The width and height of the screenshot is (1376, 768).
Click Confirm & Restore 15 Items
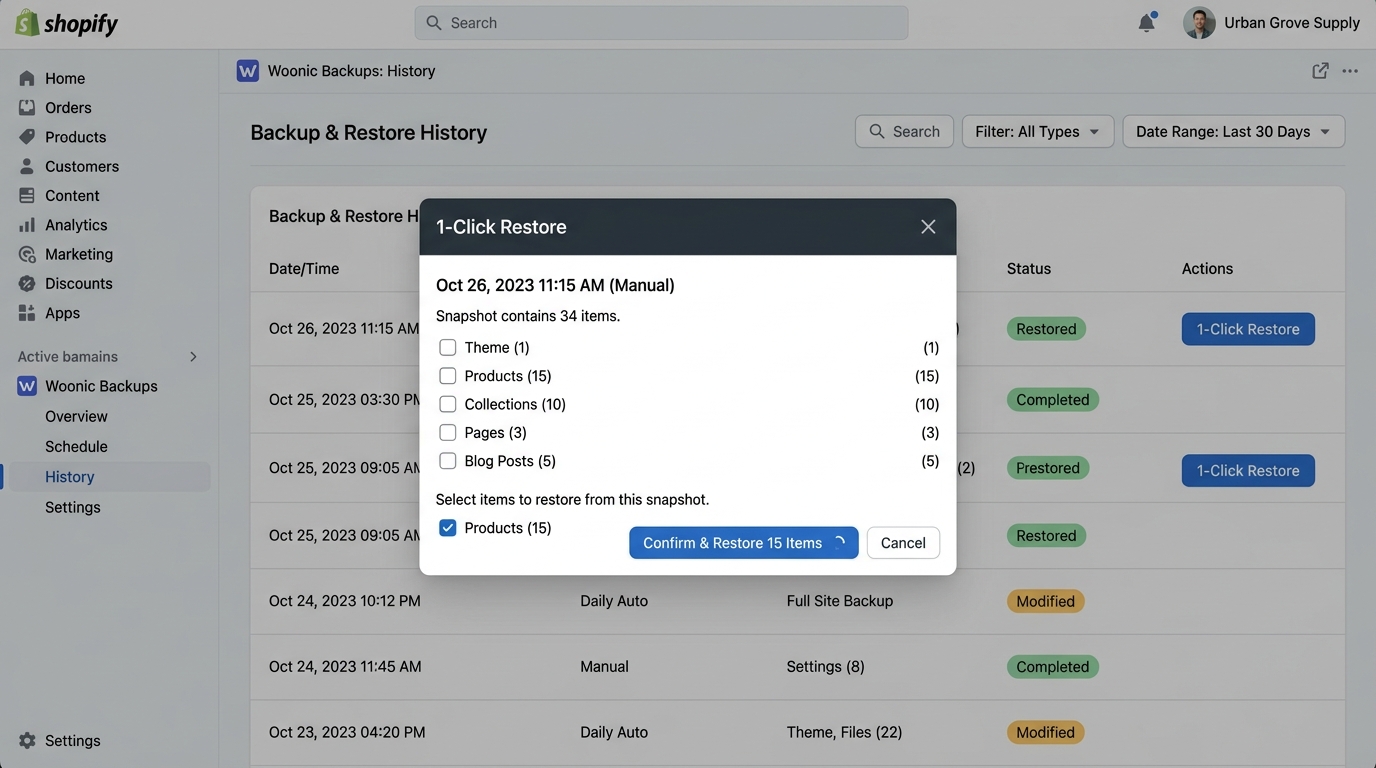coord(744,543)
